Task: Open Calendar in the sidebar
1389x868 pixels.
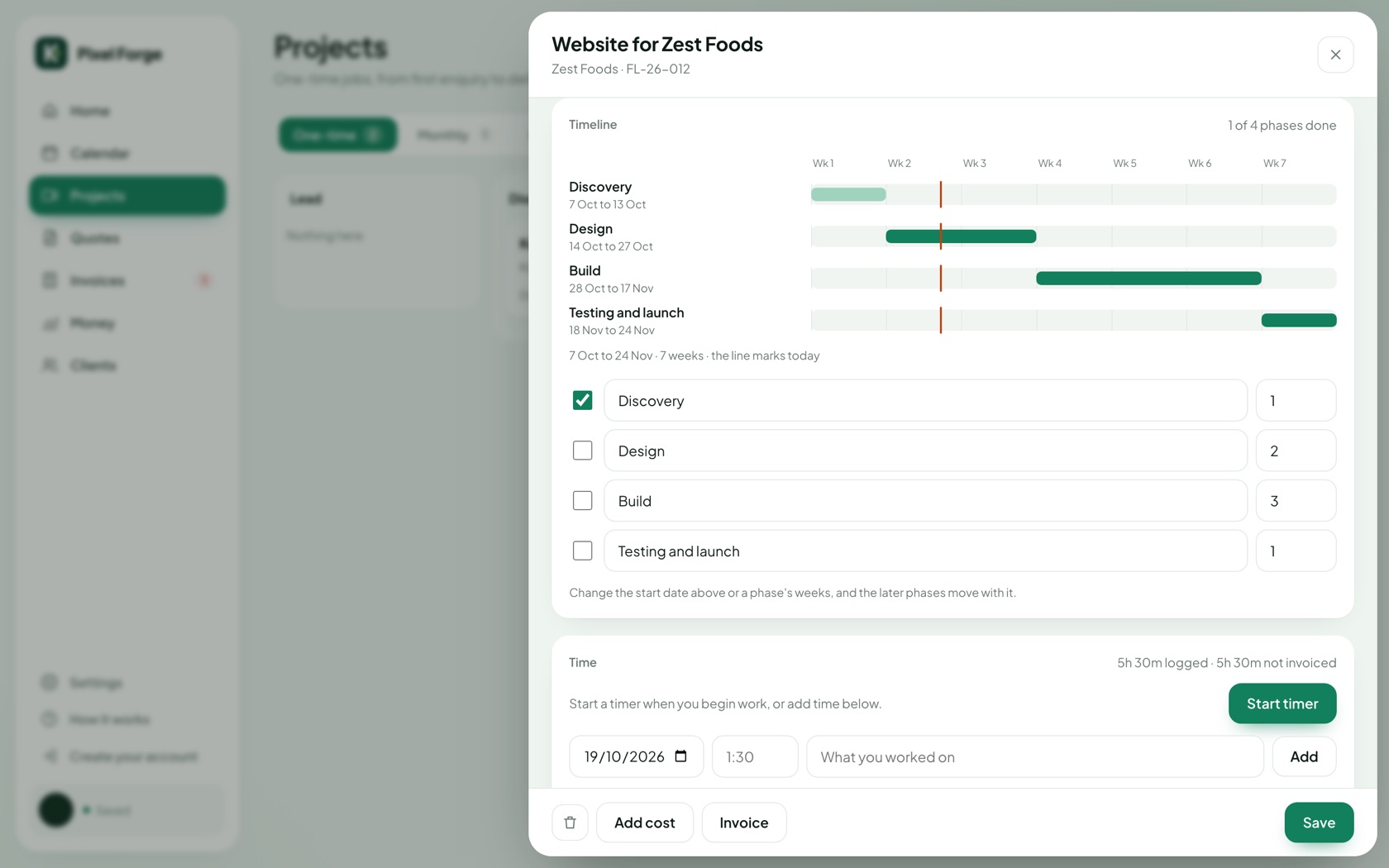Action: coord(126,153)
